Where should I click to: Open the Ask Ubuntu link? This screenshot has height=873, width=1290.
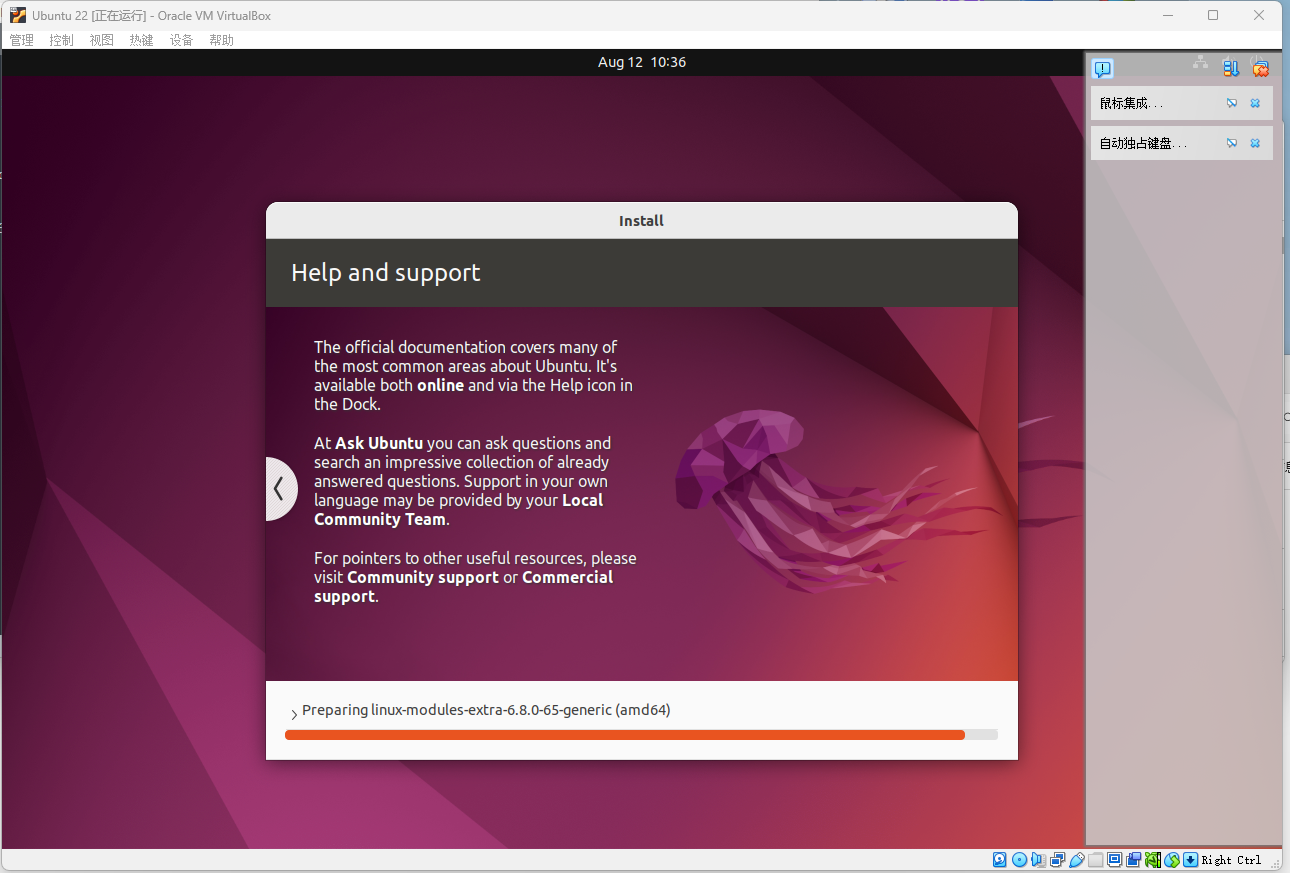pyautogui.click(x=379, y=443)
